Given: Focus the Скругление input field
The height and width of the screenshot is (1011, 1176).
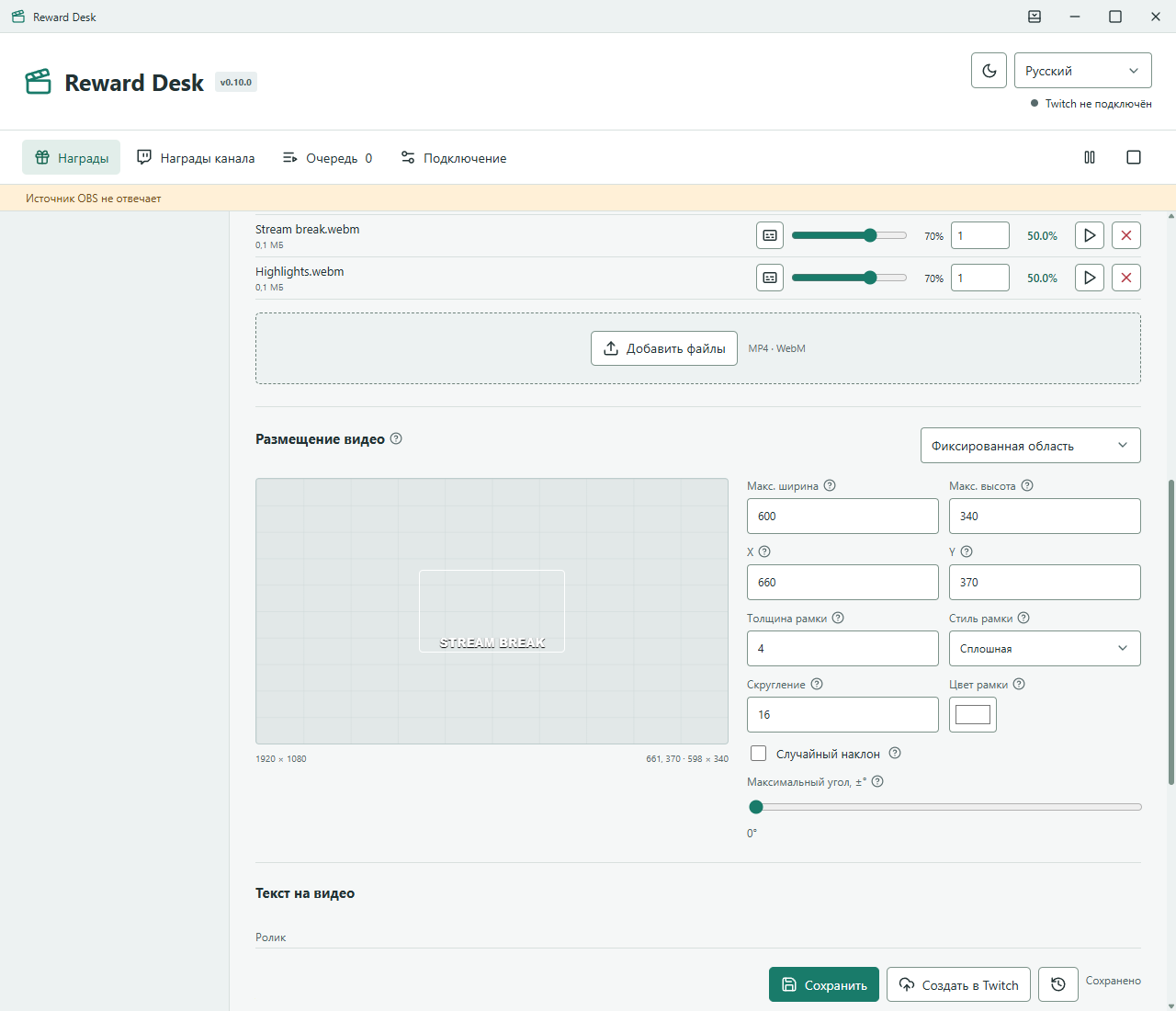Looking at the screenshot, I should (x=842, y=714).
